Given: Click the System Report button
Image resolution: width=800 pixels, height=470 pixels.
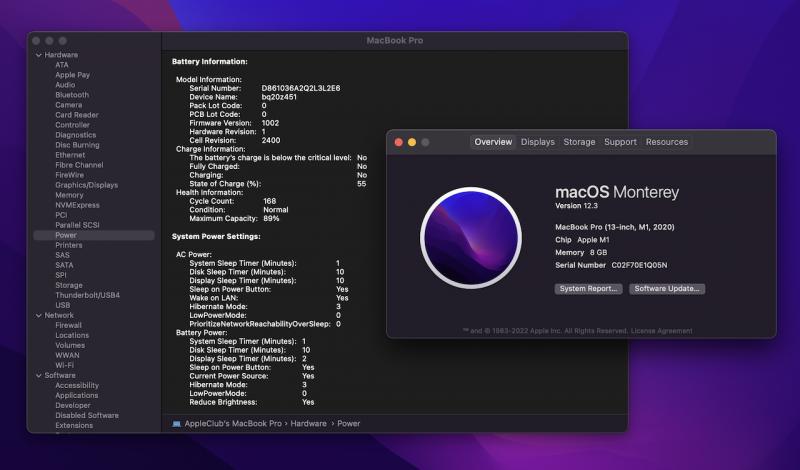Looking at the screenshot, I should click(589, 289).
